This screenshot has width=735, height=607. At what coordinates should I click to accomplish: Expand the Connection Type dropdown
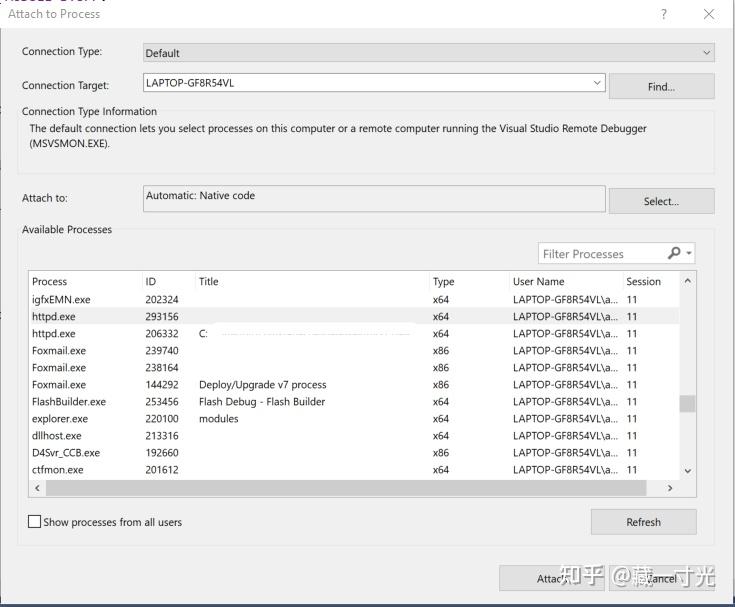click(706, 52)
